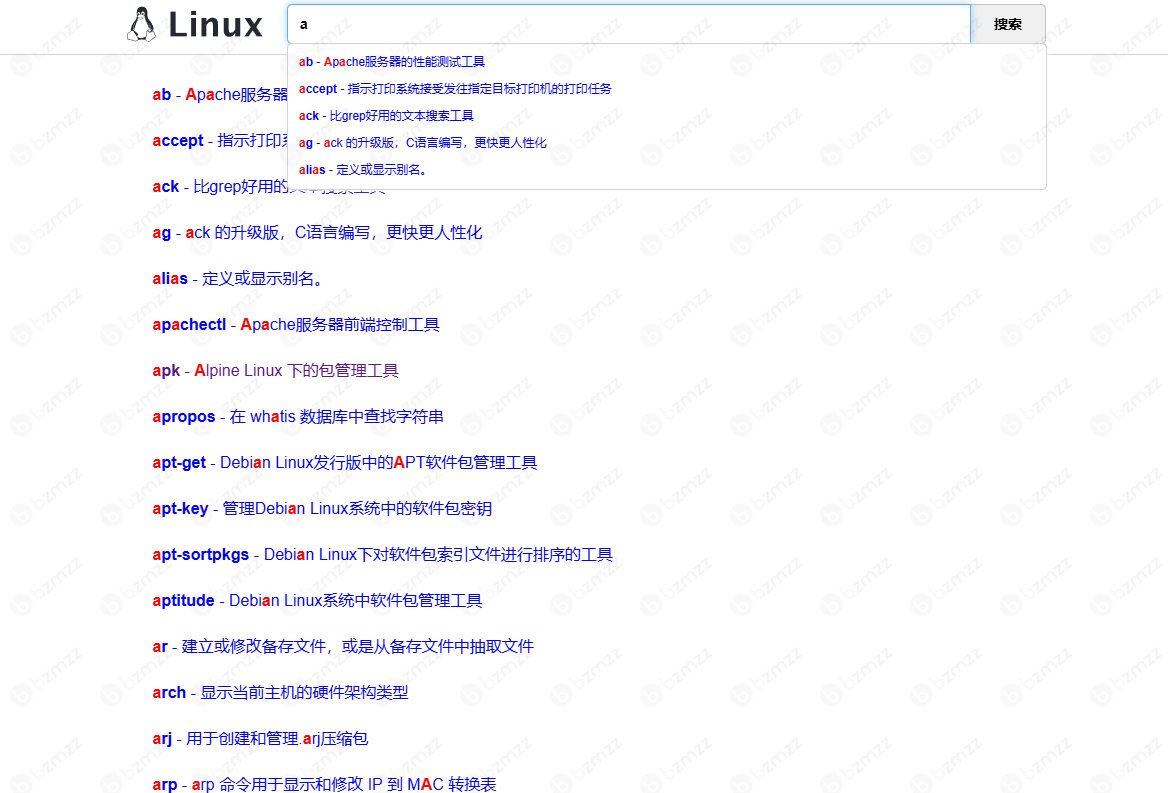
Task: Focus the search input containing 'a'
Action: click(x=629, y=24)
